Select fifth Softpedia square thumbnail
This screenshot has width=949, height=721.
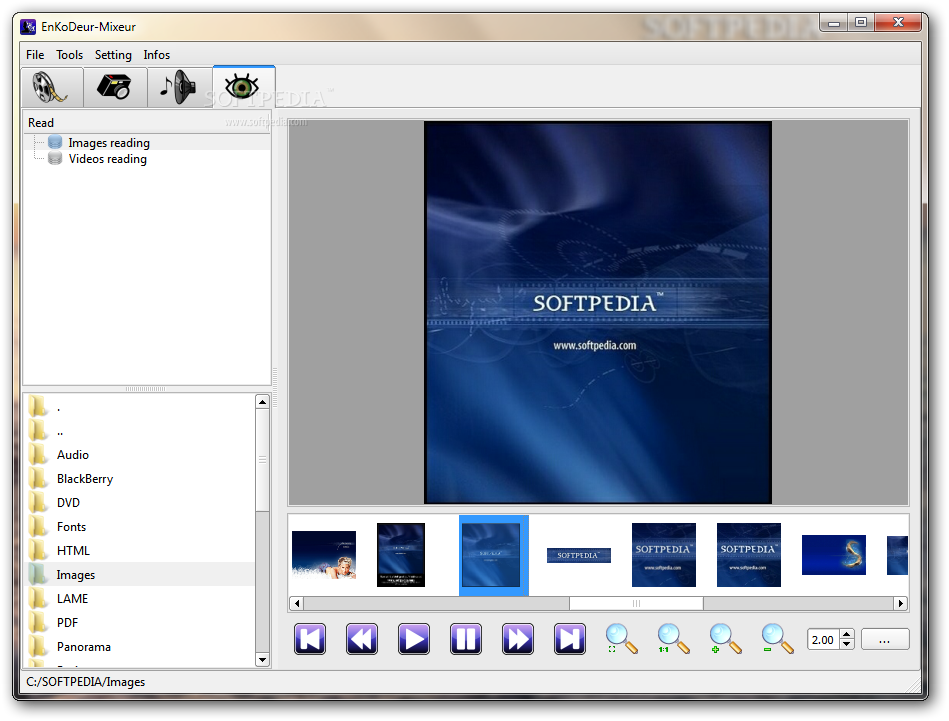[x=664, y=555]
